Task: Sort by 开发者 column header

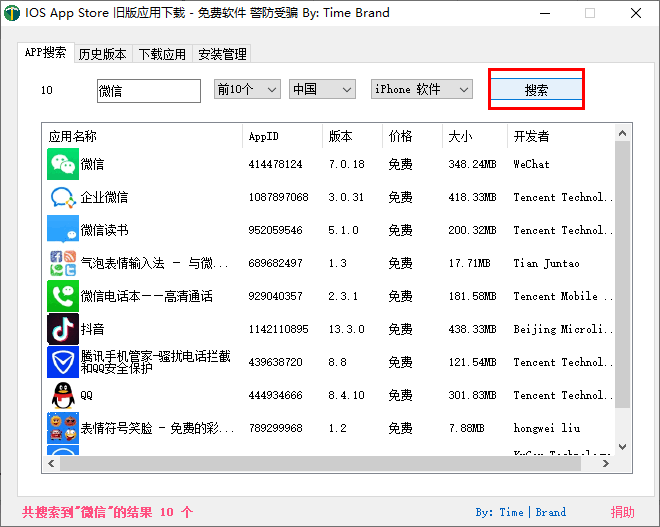Action: [x=561, y=136]
